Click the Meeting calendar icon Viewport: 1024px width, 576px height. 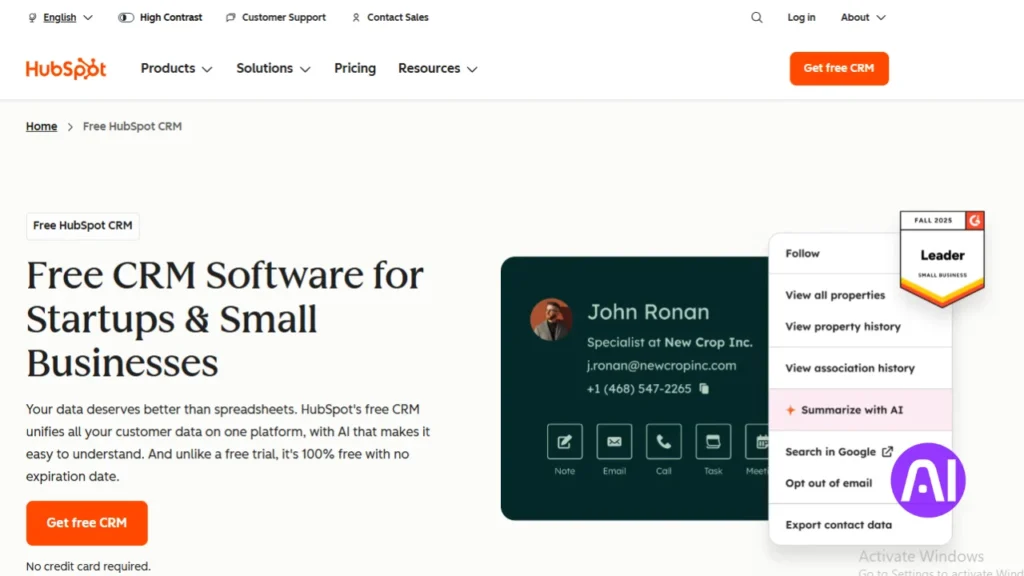758,441
